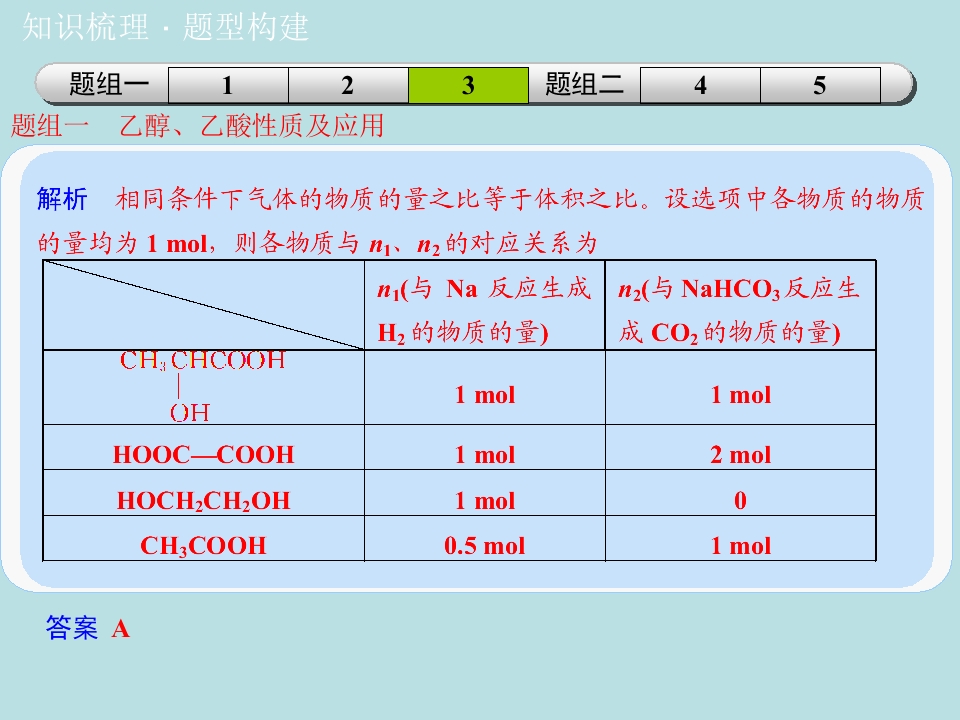Select the HOOC—COOH table cell
The width and height of the screenshot is (960, 720).
point(204,455)
